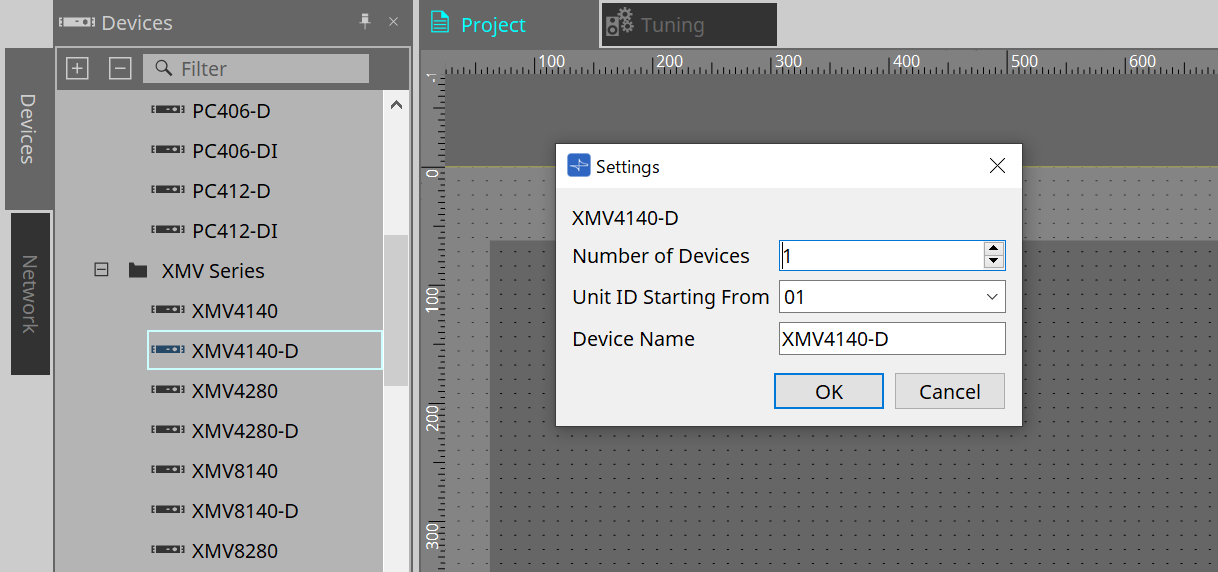This screenshot has height=572, width=1218.
Task: Click the PC412-D device icon
Action: coord(169,191)
